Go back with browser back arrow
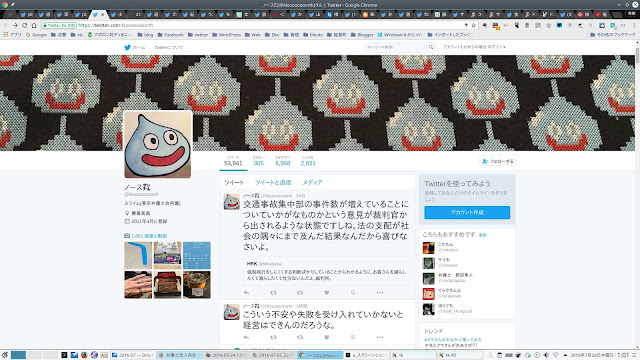The image size is (640, 360). click(6, 25)
